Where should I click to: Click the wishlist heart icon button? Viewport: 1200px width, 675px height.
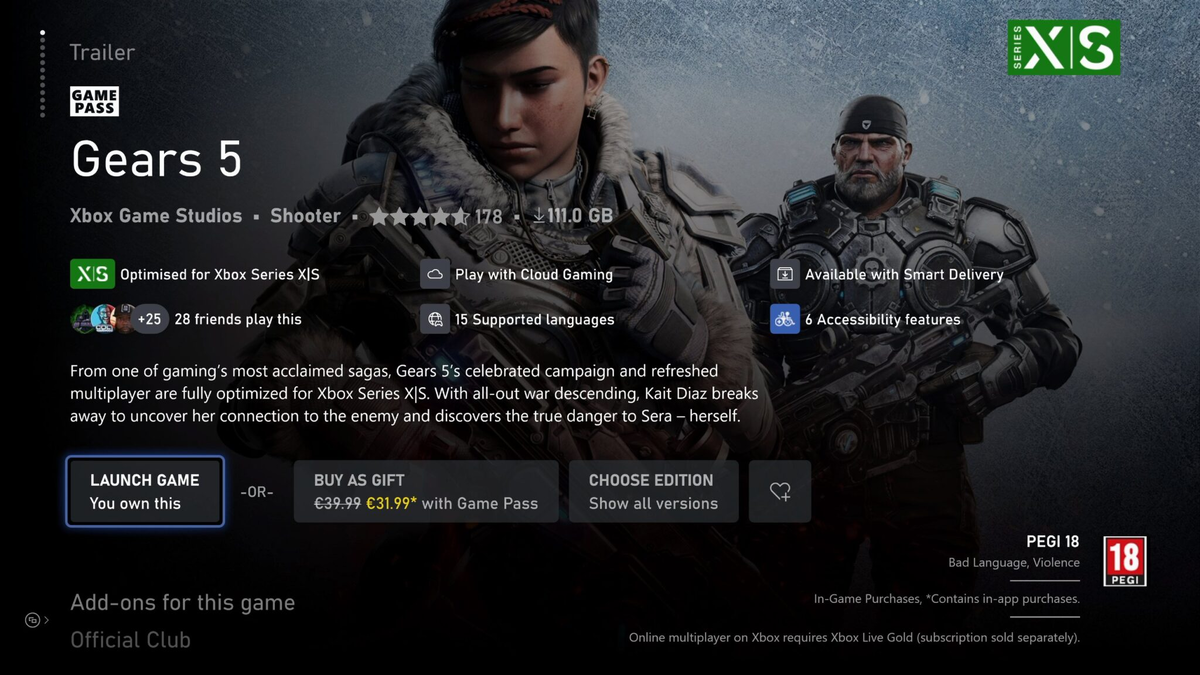(x=780, y=491)
